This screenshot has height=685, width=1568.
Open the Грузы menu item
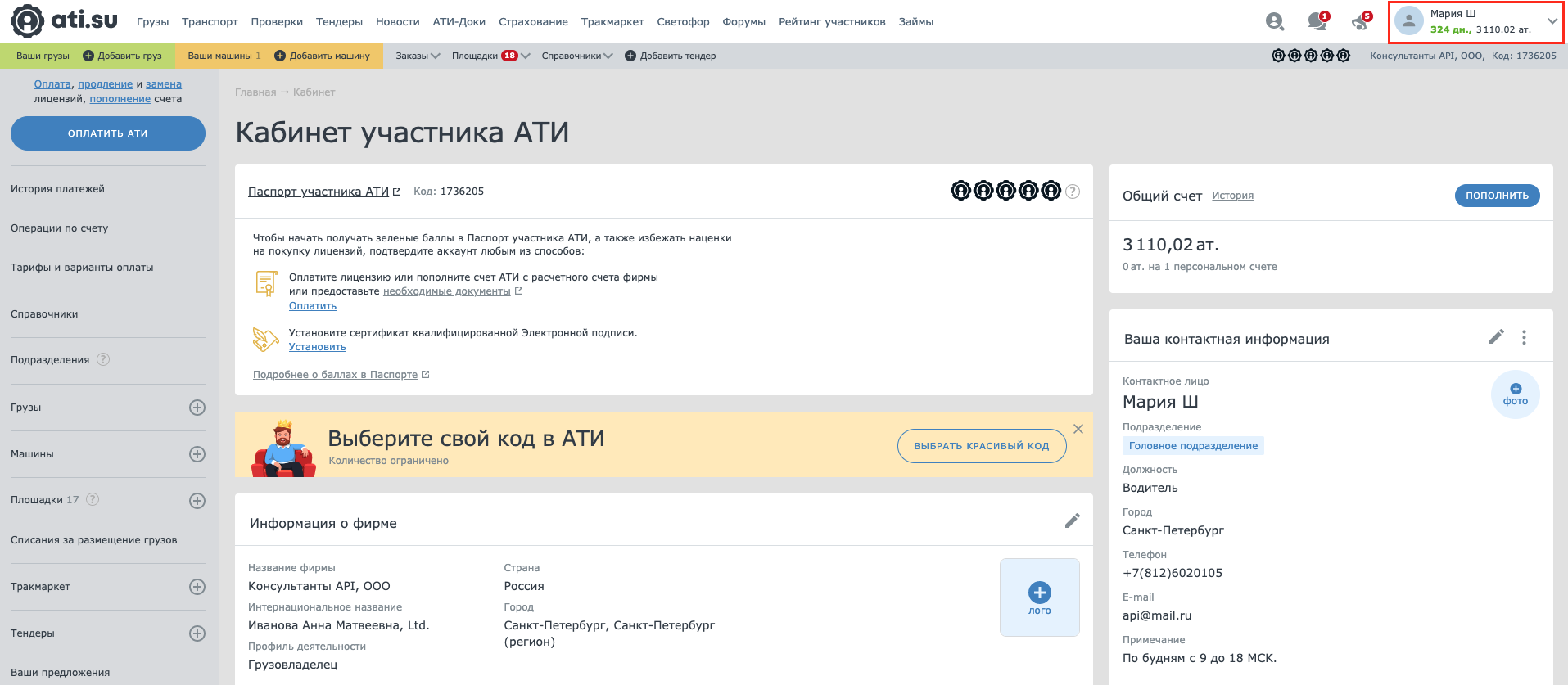tap(152, 22)
